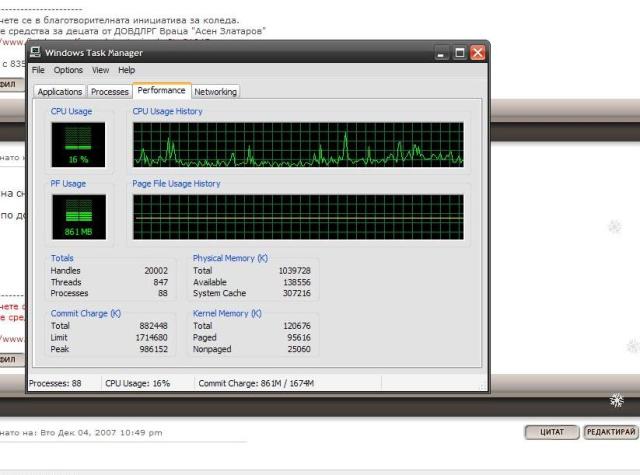Switch to the Processes tab
This screenshot has height=475, width=640.
[x=110, y=92]
